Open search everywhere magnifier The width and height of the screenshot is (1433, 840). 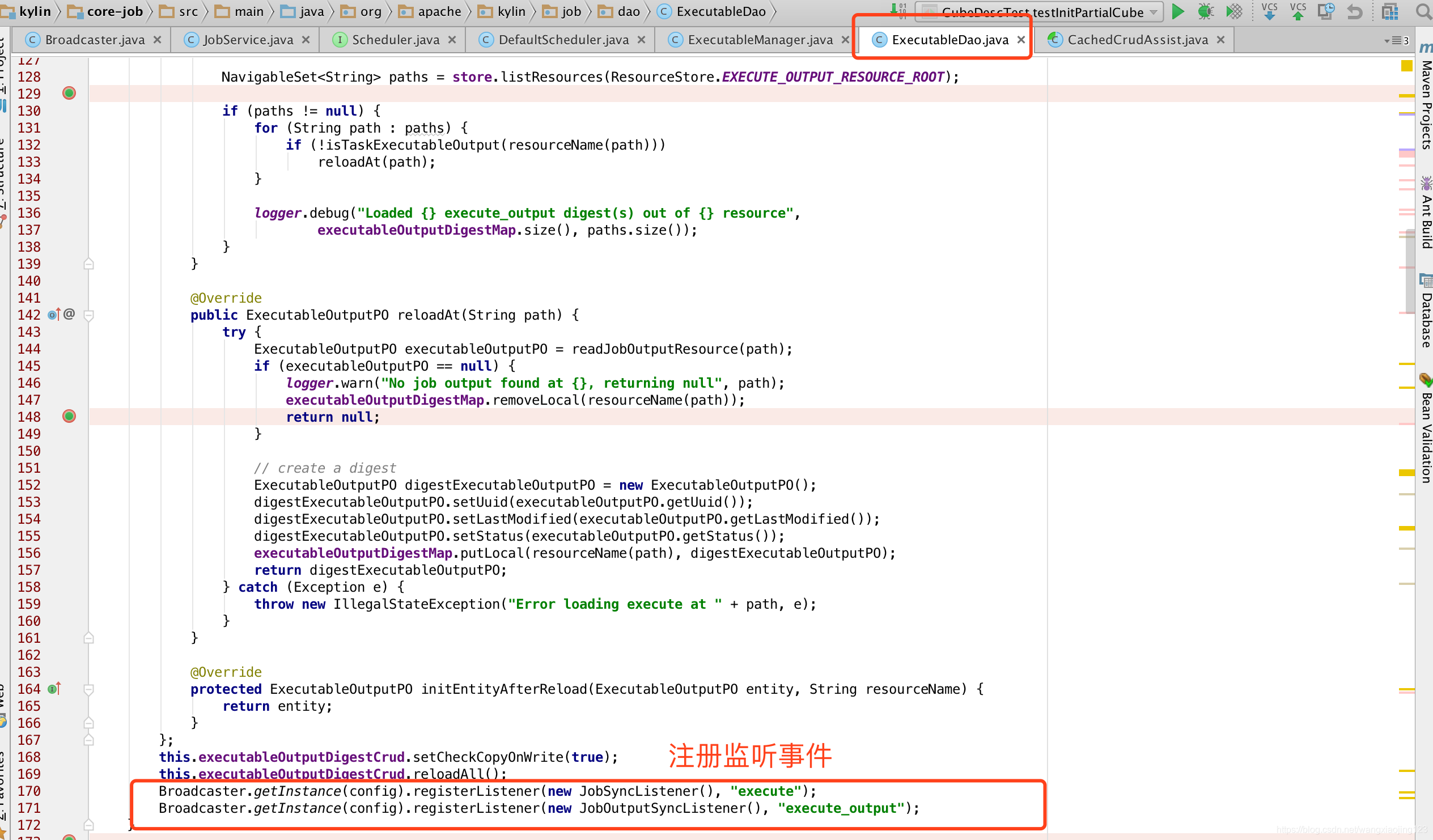click(1423, 11)
